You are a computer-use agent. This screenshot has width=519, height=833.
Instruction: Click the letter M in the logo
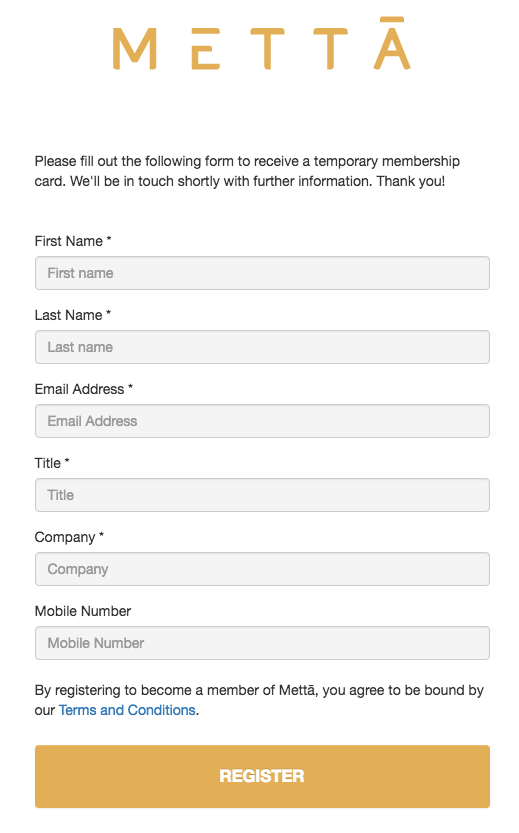tap(134, 49)
